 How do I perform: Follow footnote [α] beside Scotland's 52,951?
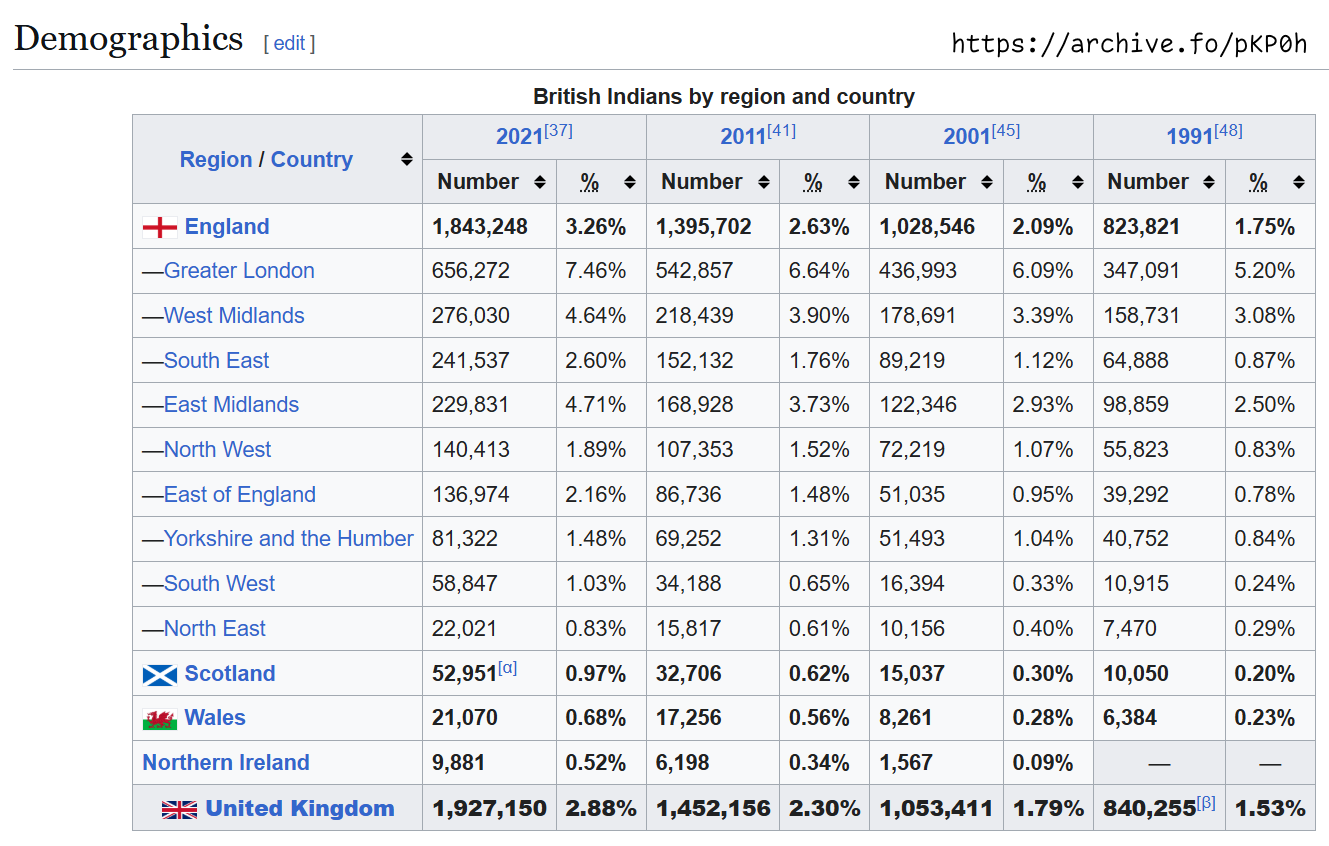tap(508, 668)
